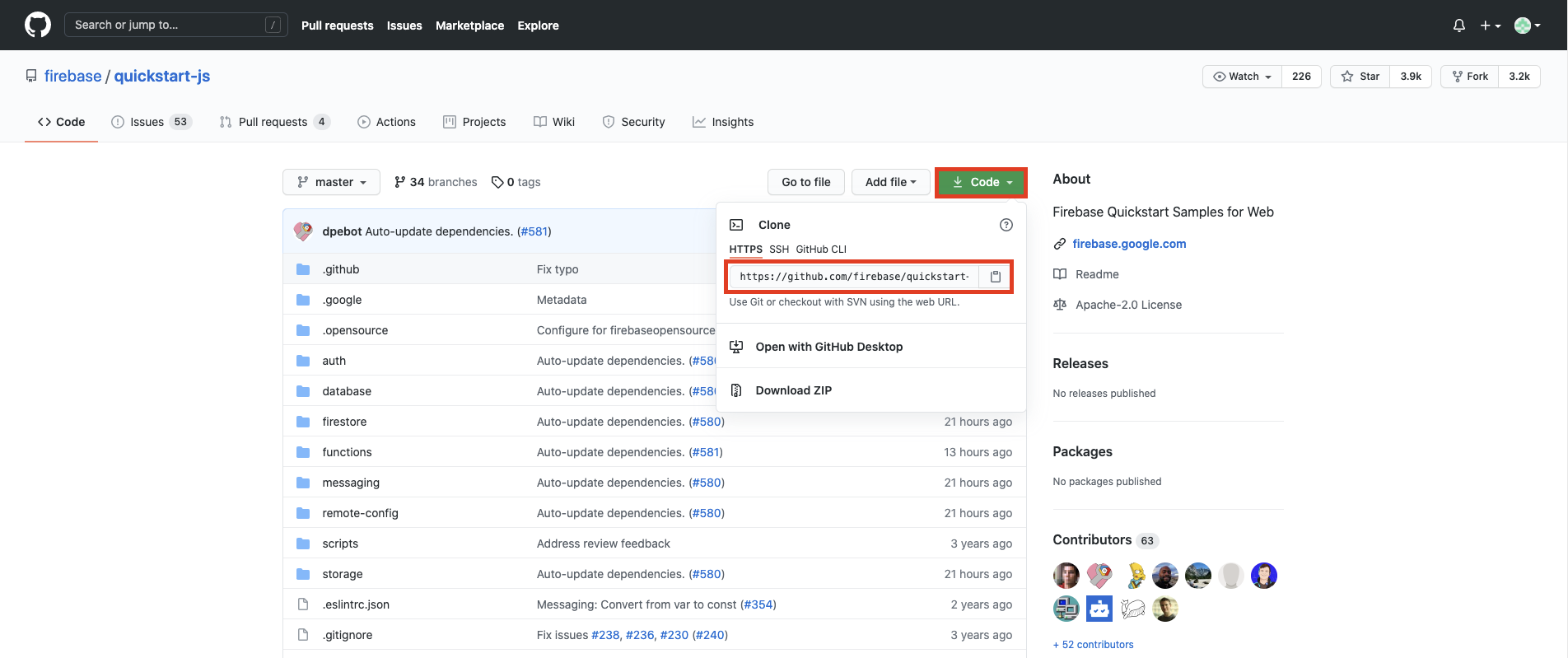Open the plus create-new menu
The height and width of the screenshot is (658, 1568).
tap(1491, 26)
